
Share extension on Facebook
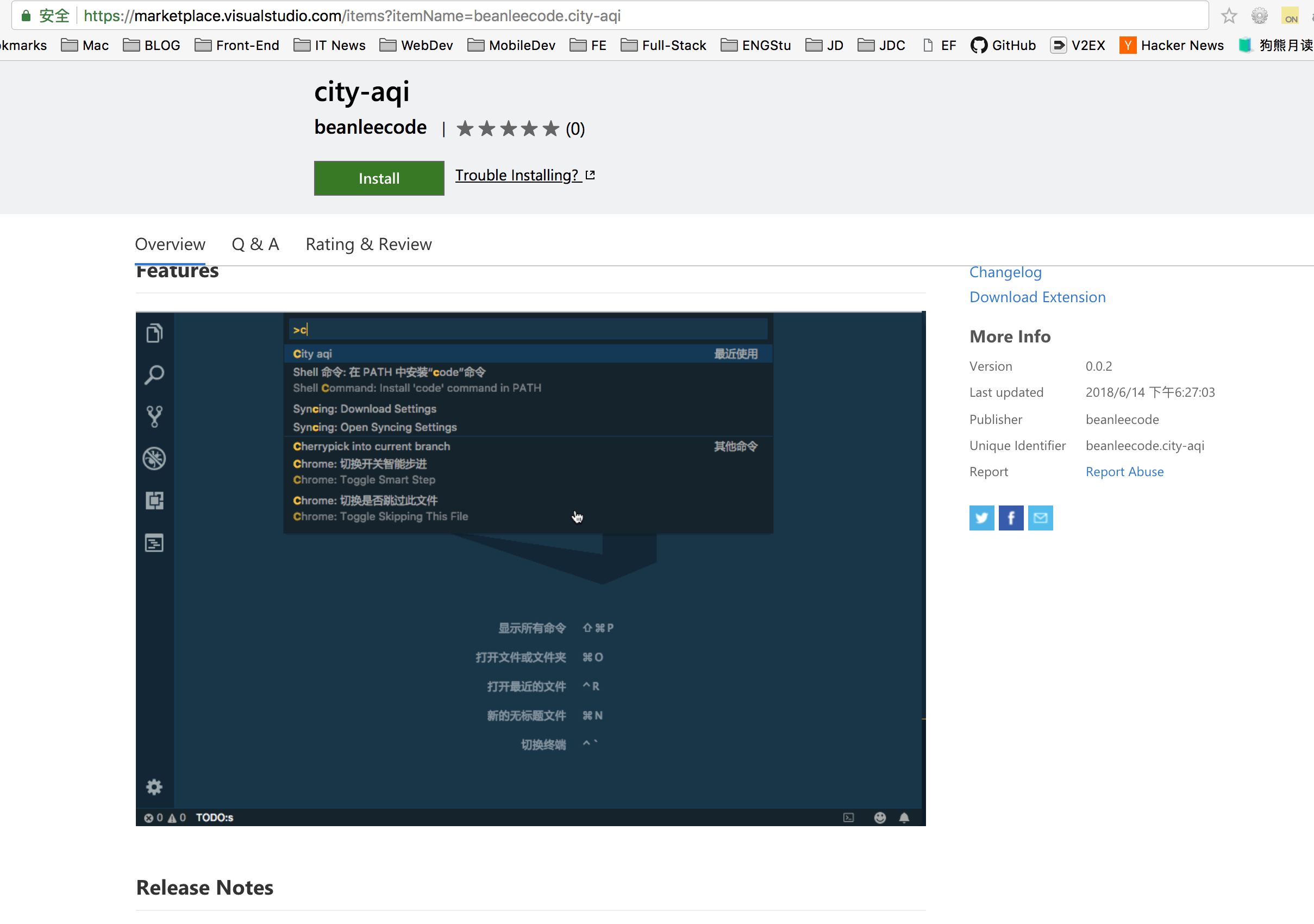point(1011,518)
